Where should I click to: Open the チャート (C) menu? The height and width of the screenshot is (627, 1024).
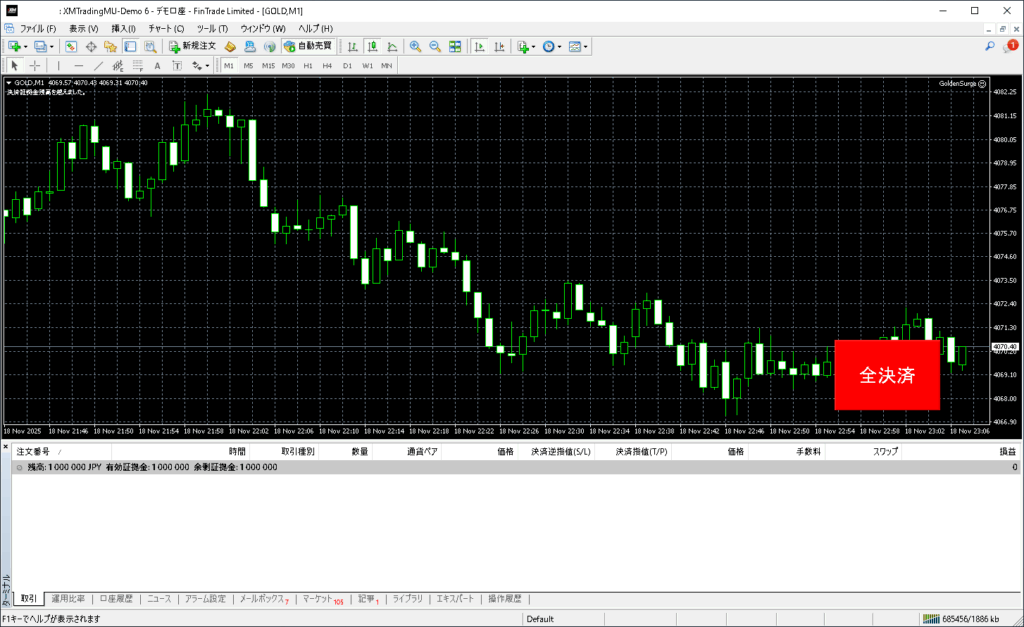click(166, 28)
